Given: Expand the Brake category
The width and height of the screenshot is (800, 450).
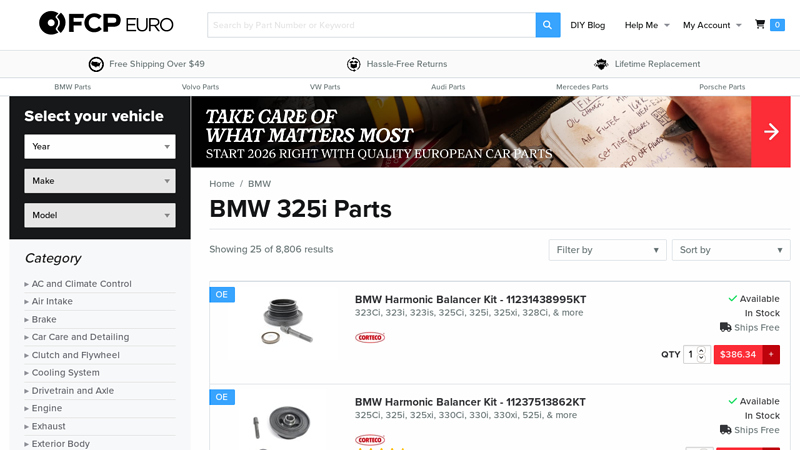Looking at the screenshot, I should coord(44,319).
